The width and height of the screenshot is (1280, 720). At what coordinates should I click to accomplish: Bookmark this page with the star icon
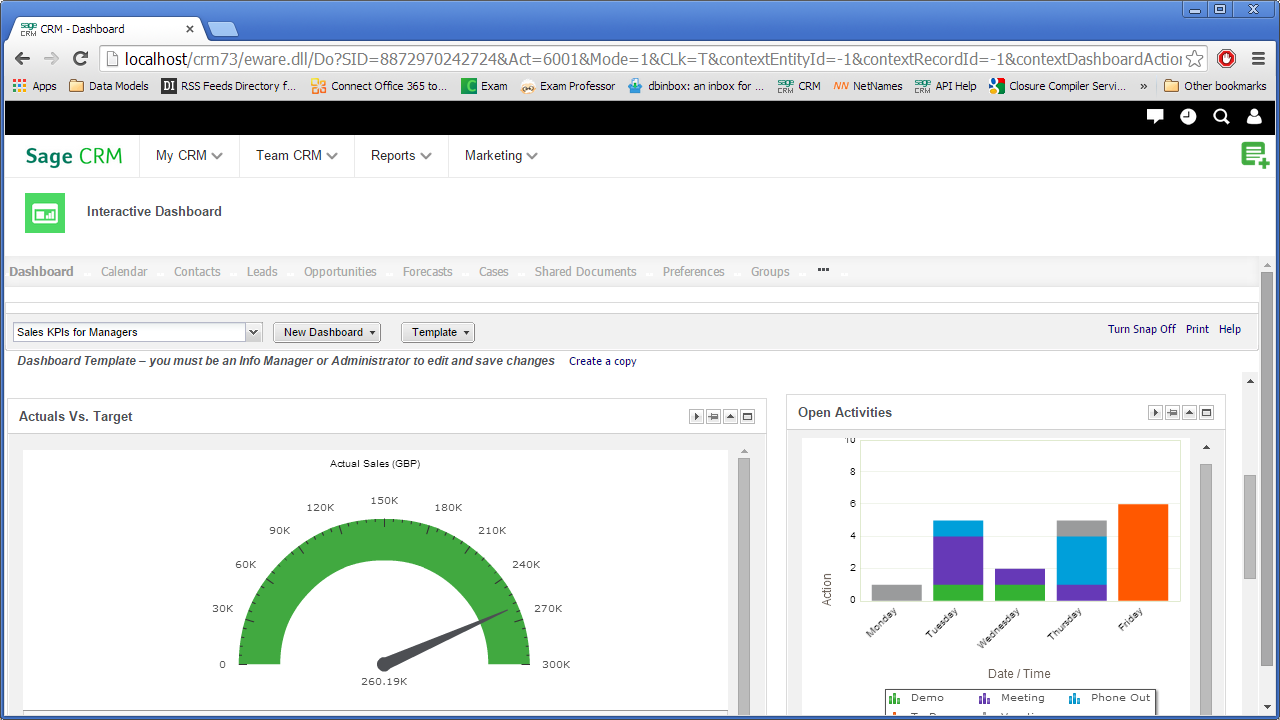(x=1194, y=59)
